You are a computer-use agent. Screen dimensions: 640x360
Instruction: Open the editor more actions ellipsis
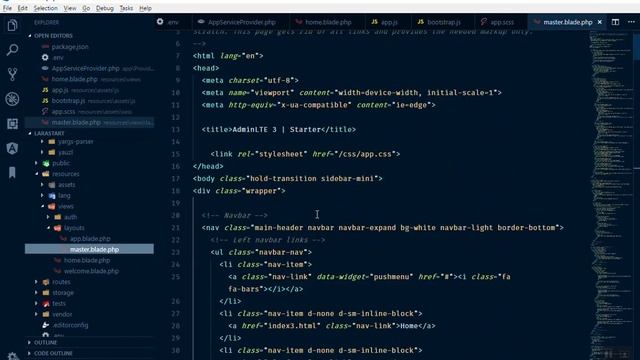click(631, 22)
